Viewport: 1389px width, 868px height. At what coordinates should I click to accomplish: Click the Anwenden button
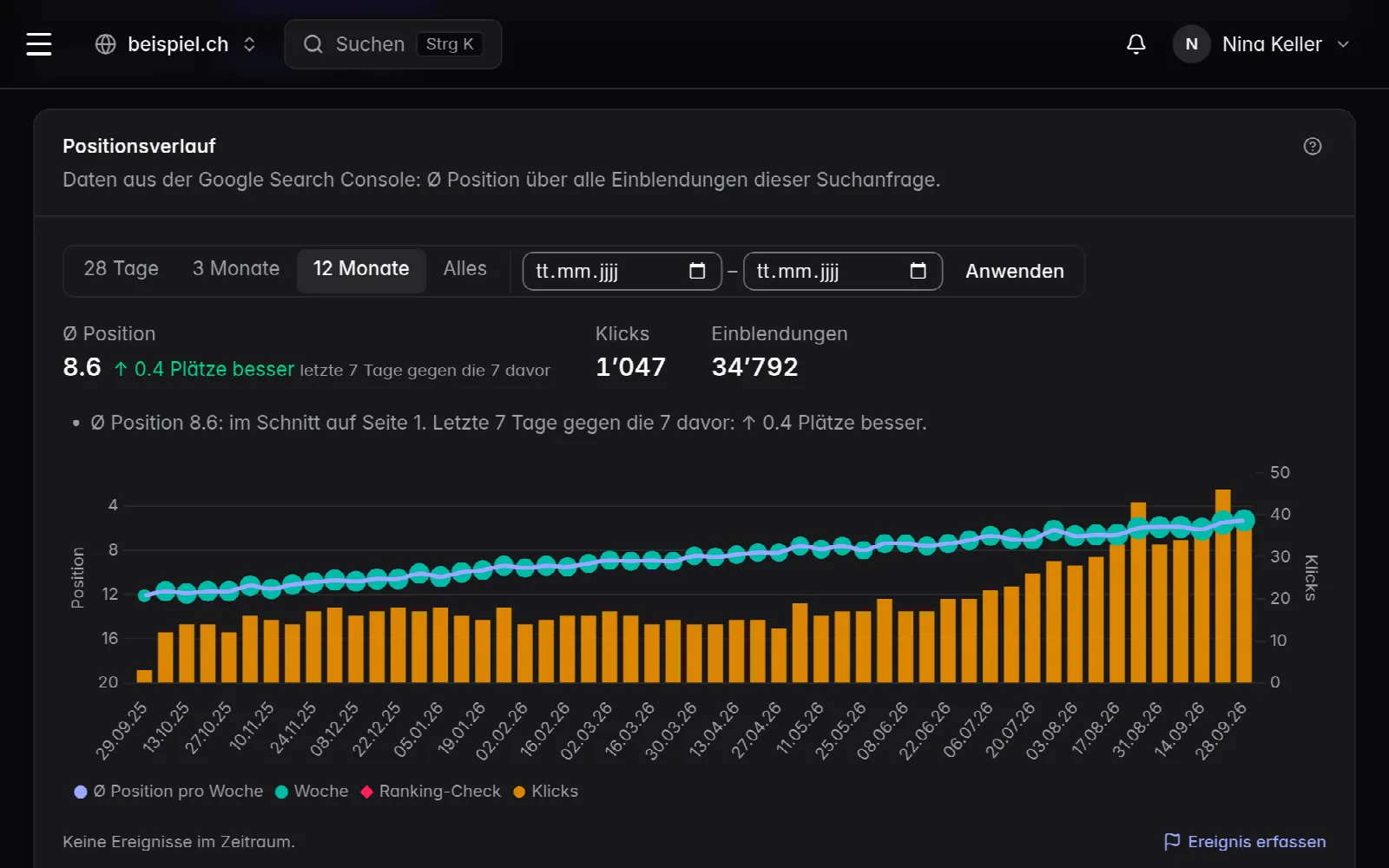point(1015,271)
